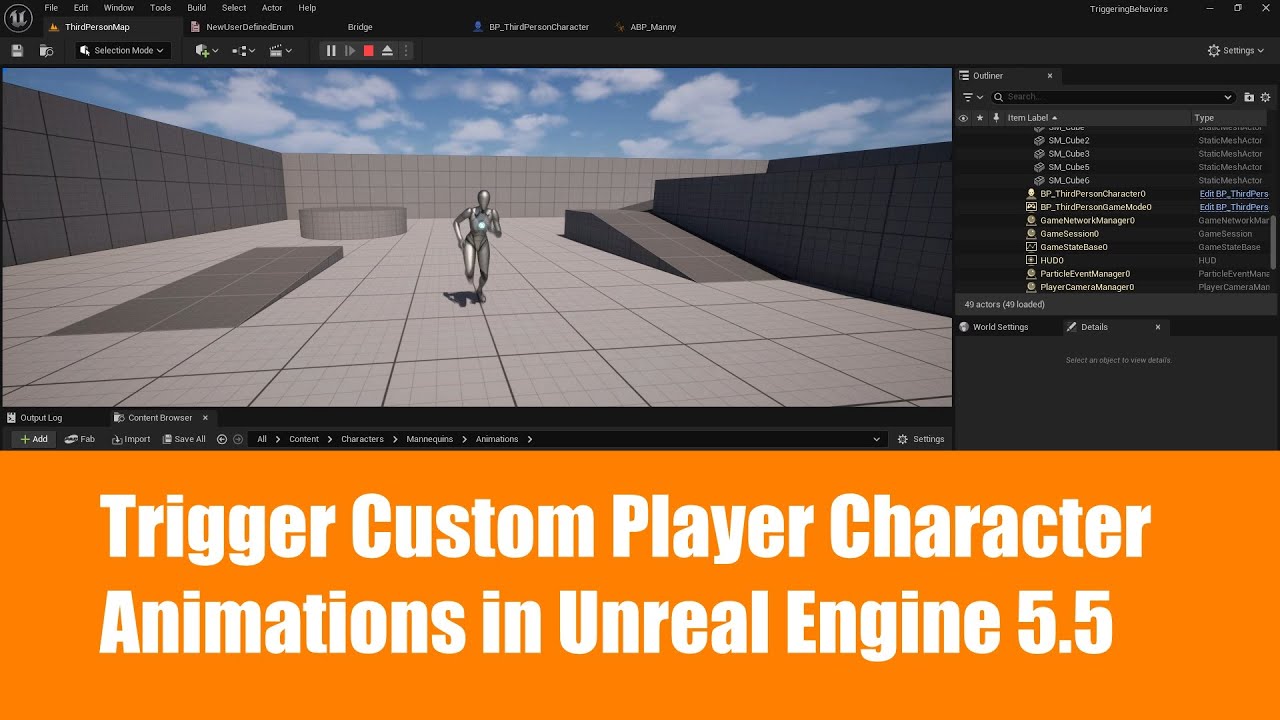Click the star column header in the Outliner
Viewport: 1280px width, 720px height.
pos(980,118)
